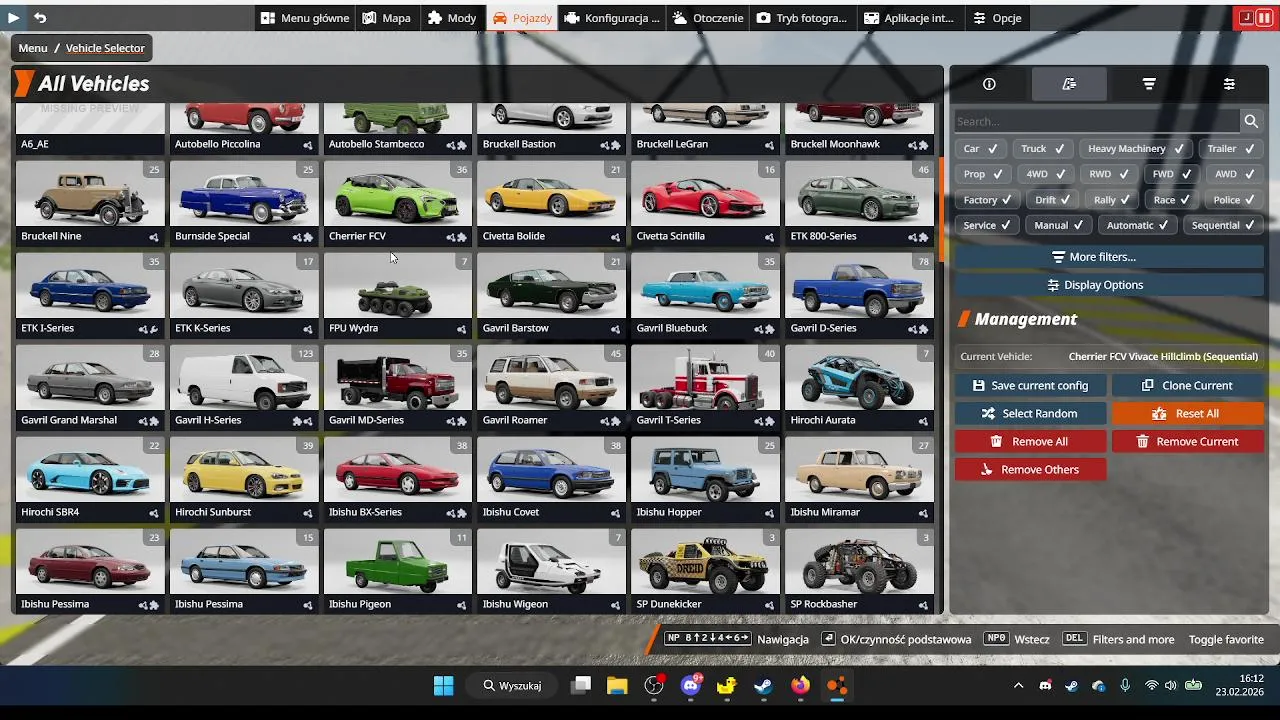Toggle the Heavy Machinery filter

(1135, 148)
